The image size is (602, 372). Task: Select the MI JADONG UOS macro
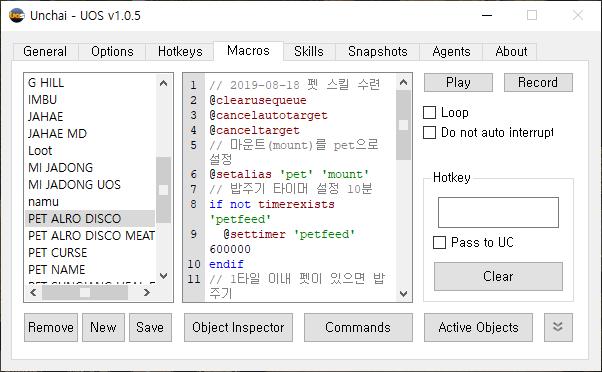pyautogui.click(x=91, y=185)
